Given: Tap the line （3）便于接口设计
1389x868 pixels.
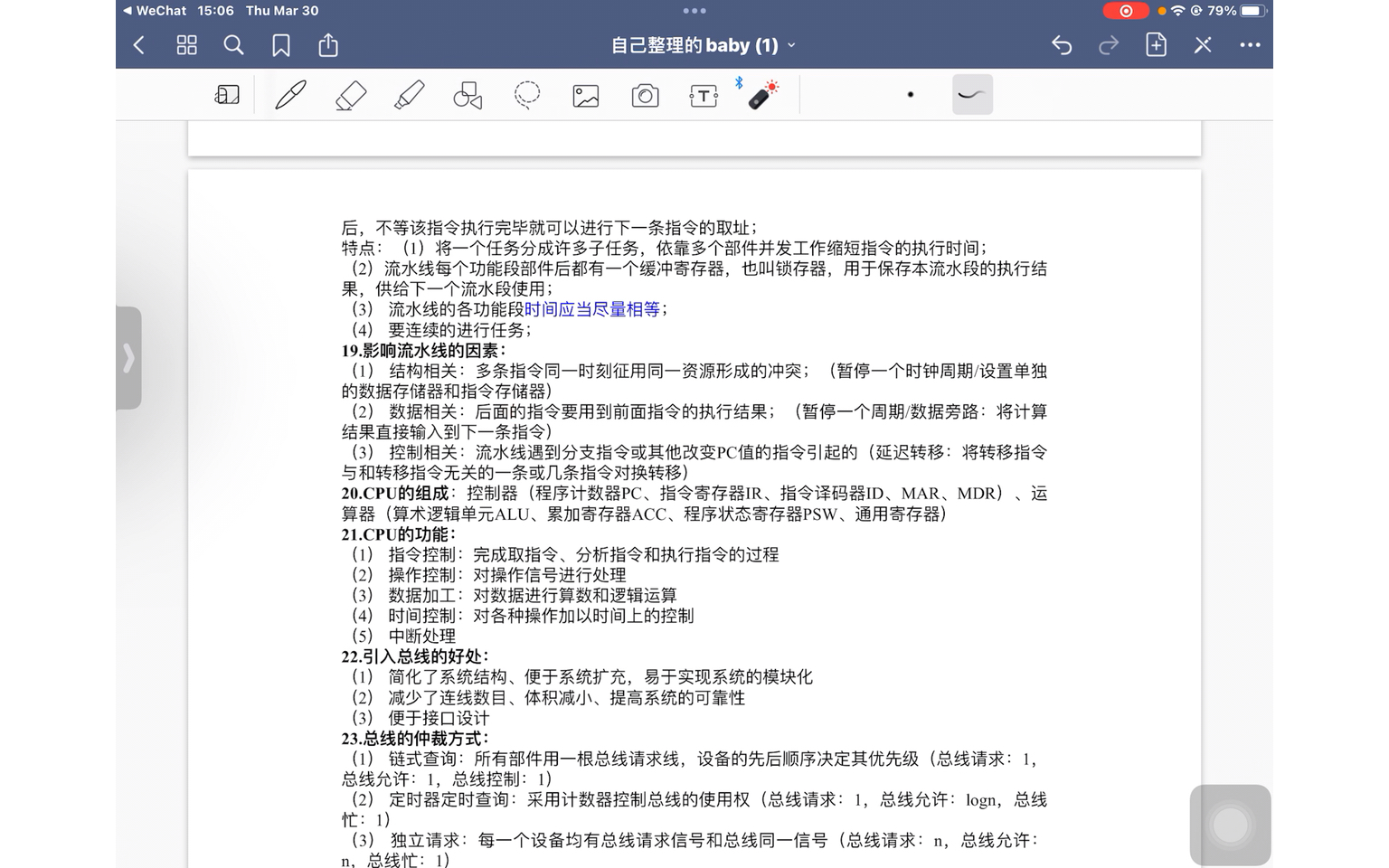Looking at the screenshot, I should pos(418,718).
